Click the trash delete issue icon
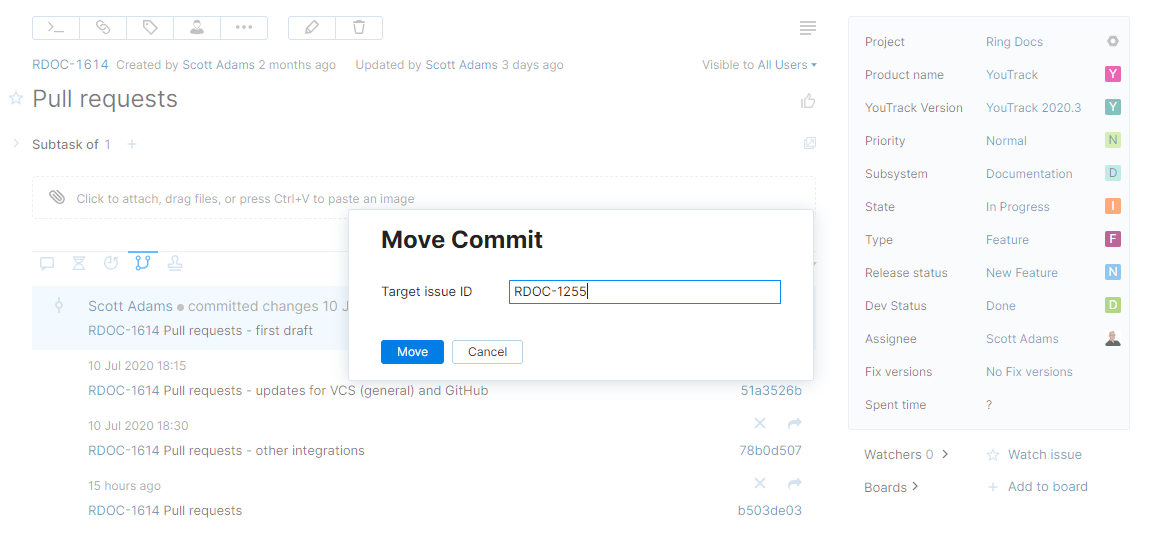 [359, 28]
